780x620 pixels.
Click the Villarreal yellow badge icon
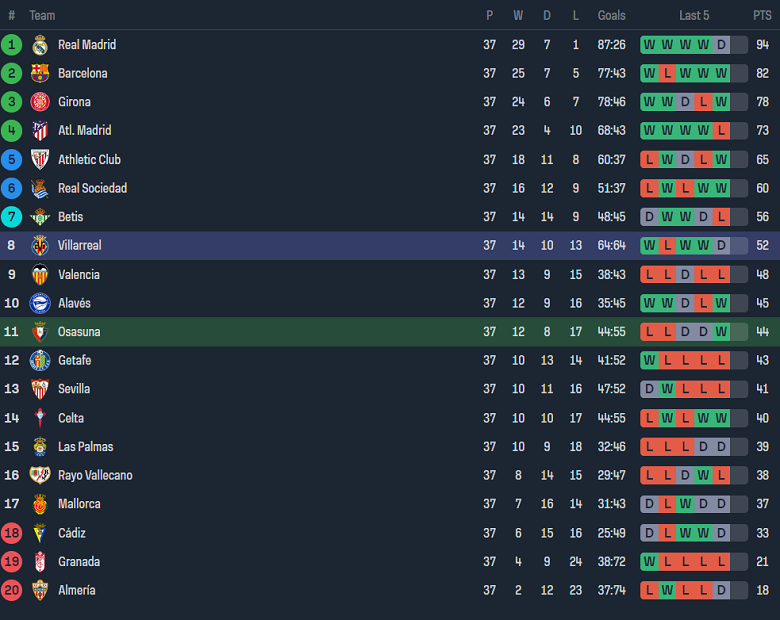(40, 246)
